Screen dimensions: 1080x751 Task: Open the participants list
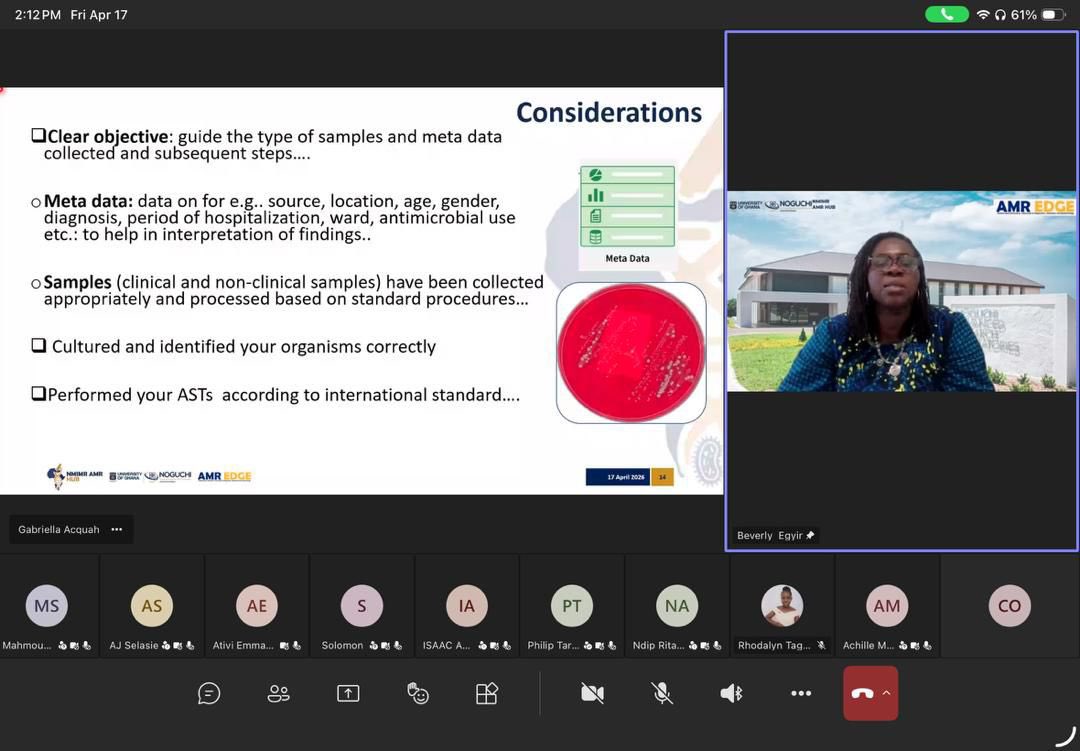point(278,693)
